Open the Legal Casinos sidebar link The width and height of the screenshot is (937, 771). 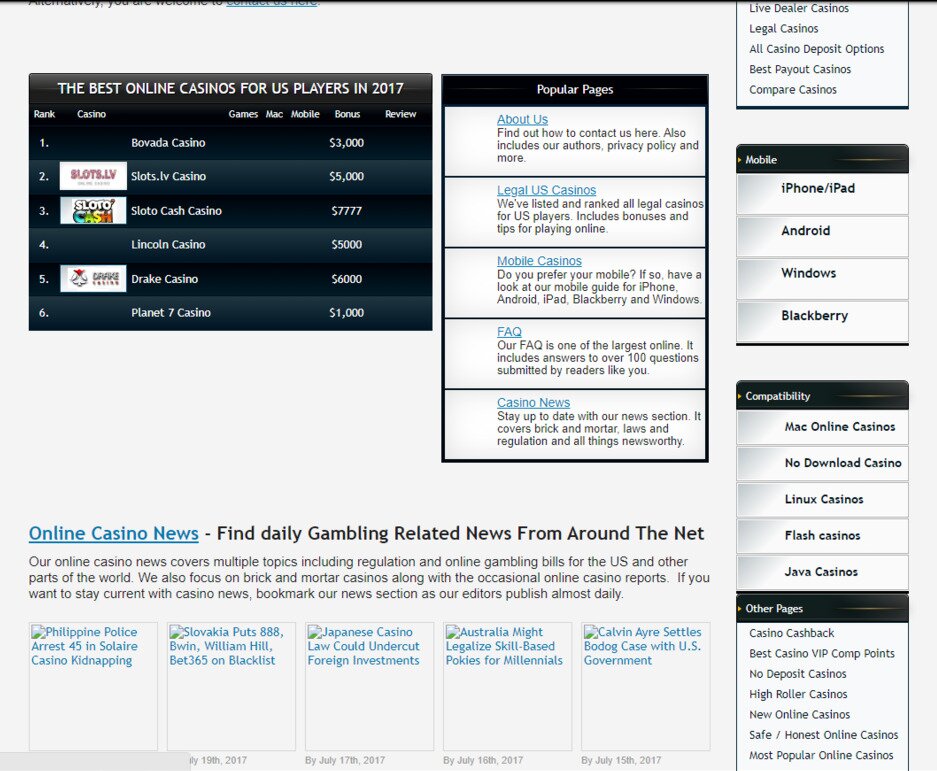[x=783, y=29]
